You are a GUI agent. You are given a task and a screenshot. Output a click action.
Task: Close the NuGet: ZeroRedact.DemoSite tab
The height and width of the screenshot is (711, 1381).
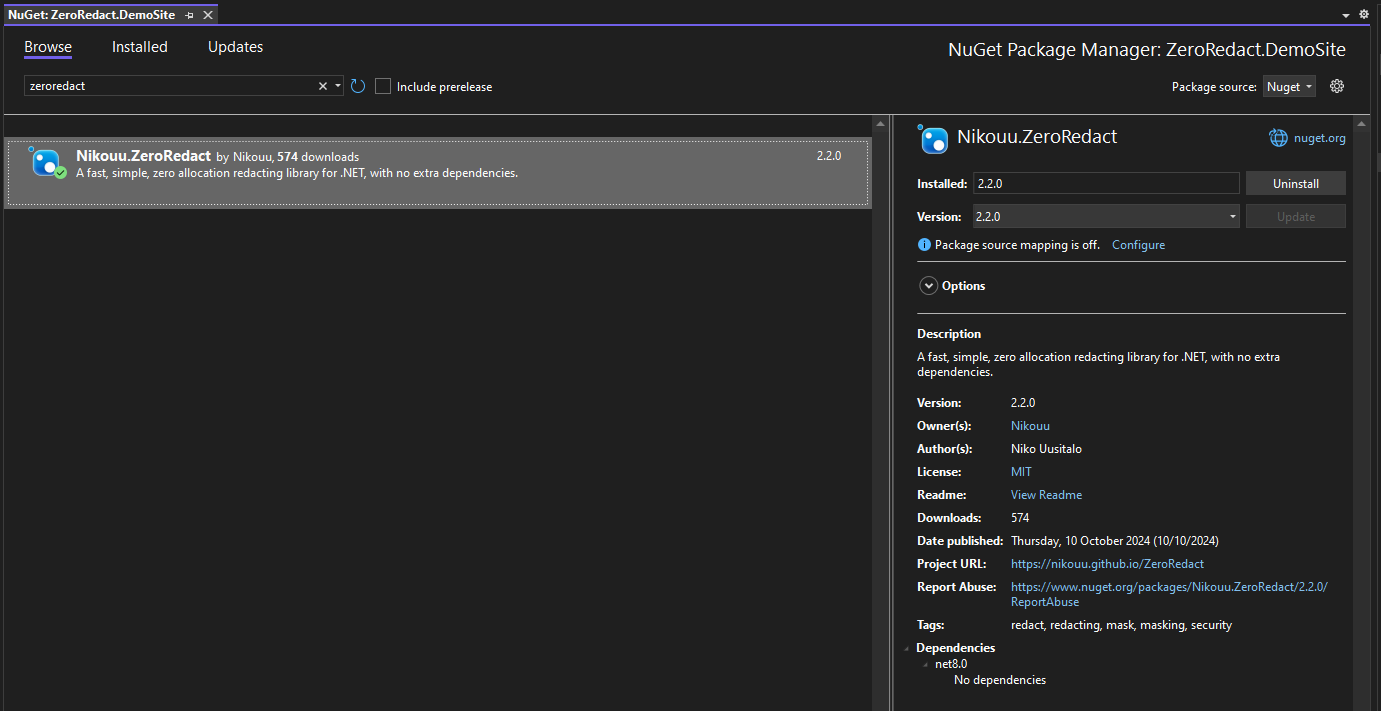[208, 15]
